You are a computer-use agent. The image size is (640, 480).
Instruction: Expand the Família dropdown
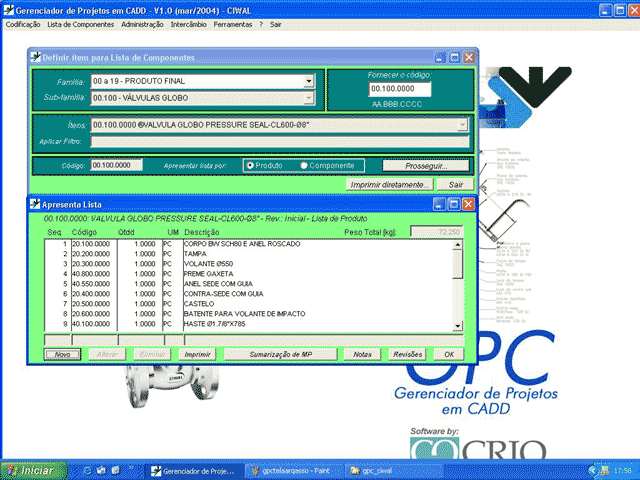pos(309,81)
